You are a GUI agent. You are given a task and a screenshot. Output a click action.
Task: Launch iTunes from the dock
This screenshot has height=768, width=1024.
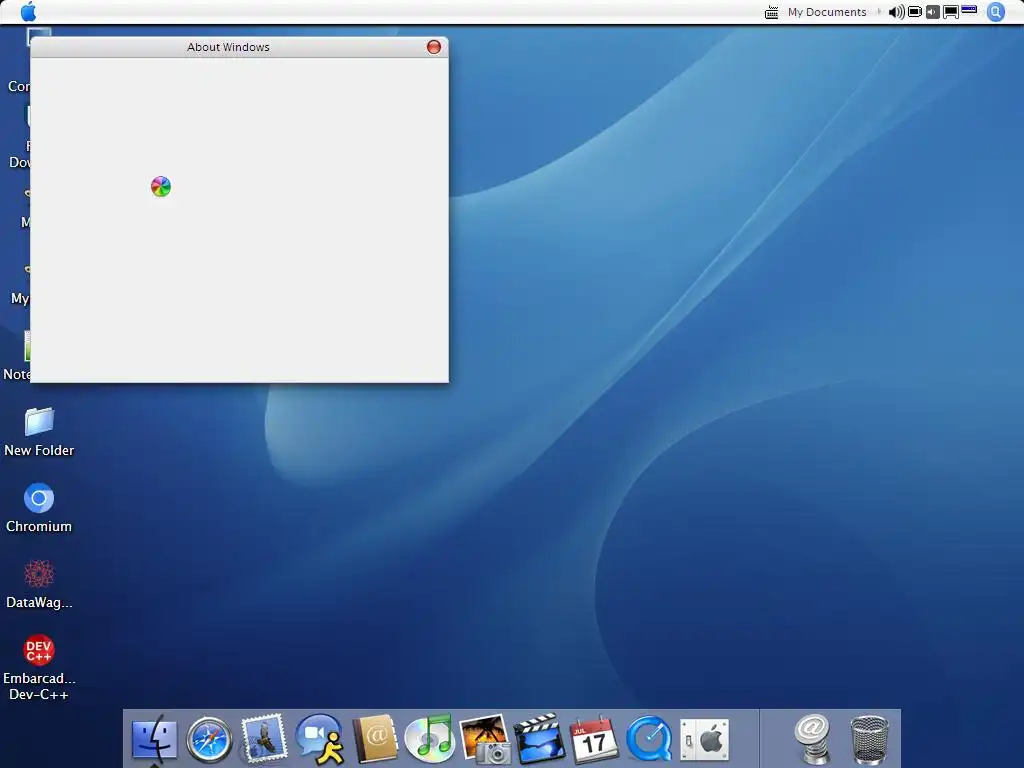pos(429,739)
